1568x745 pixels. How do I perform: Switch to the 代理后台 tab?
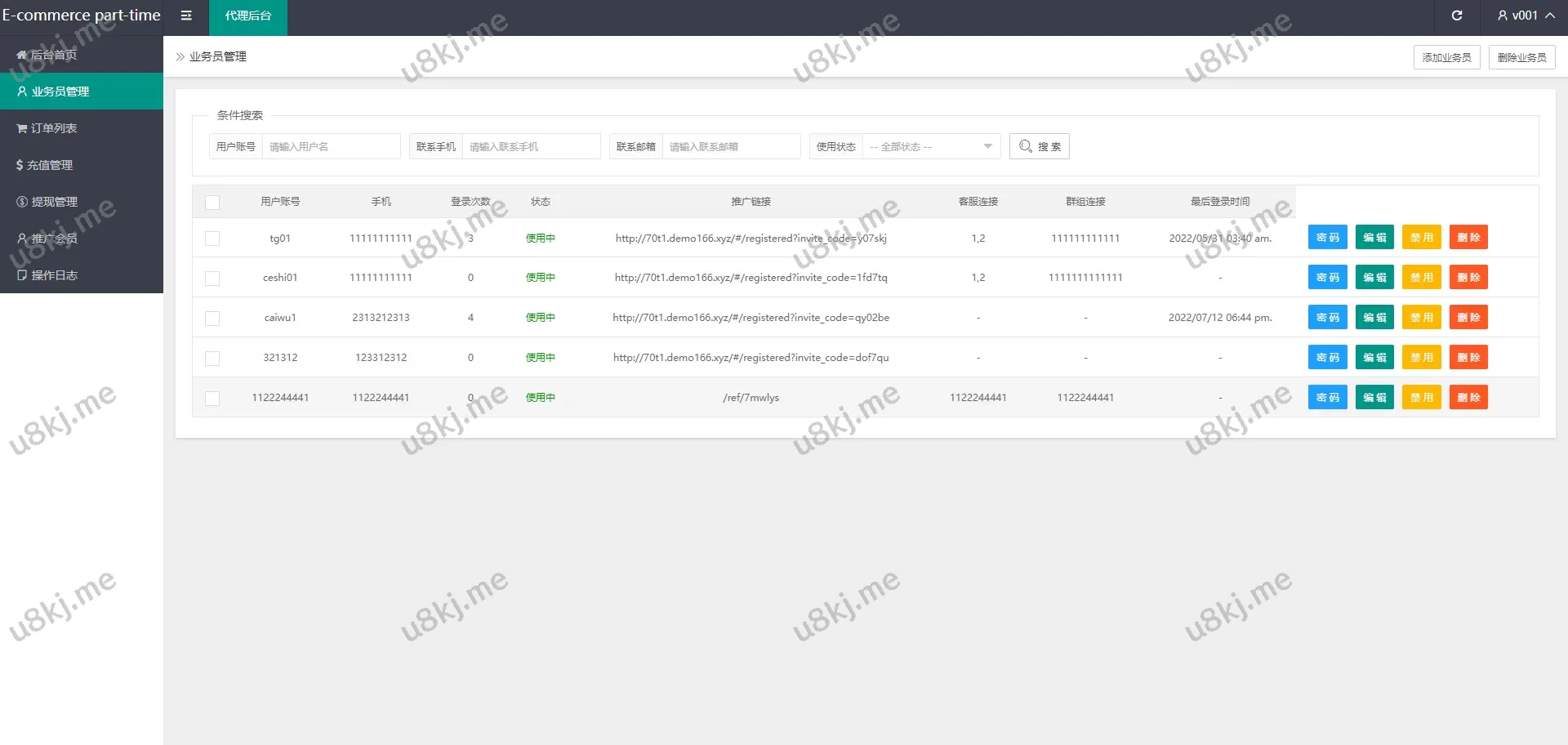point(247,16)
